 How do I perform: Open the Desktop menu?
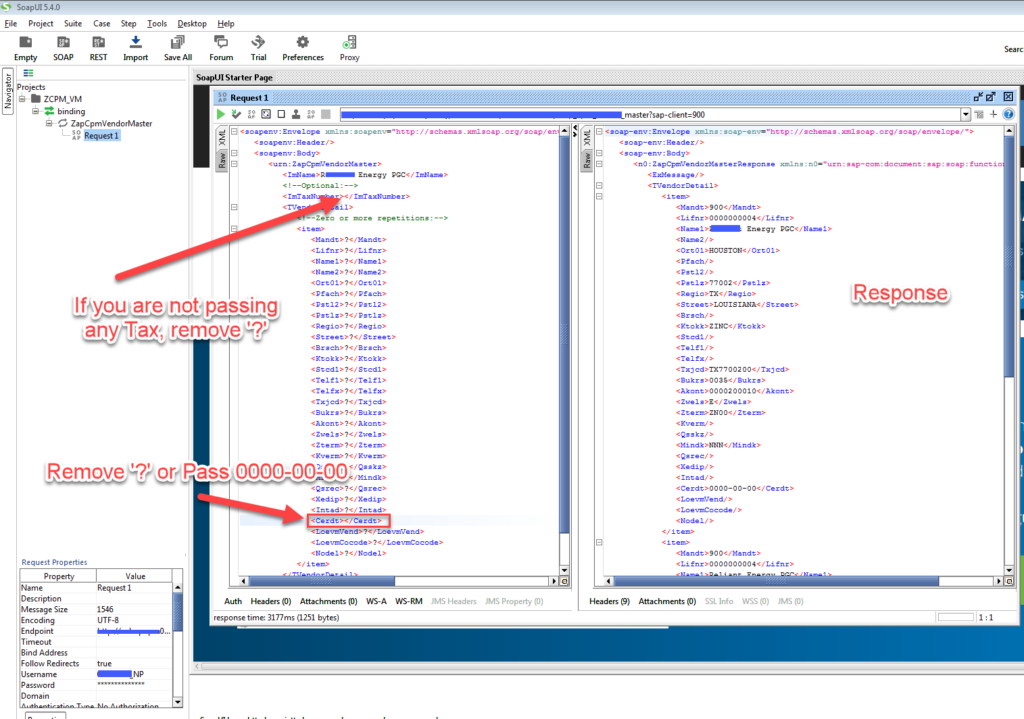[x=192, y=24]
